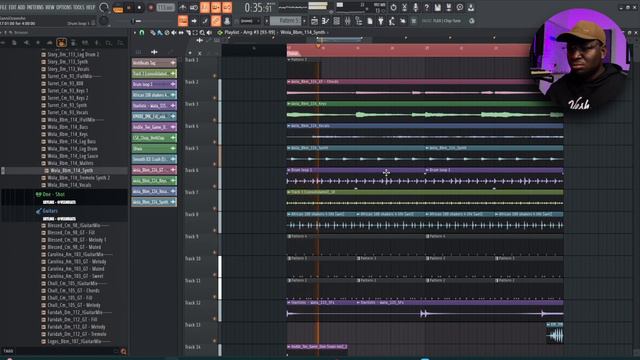
Task: Open the Pattern selector dropdown
Action: coord(285,21)
